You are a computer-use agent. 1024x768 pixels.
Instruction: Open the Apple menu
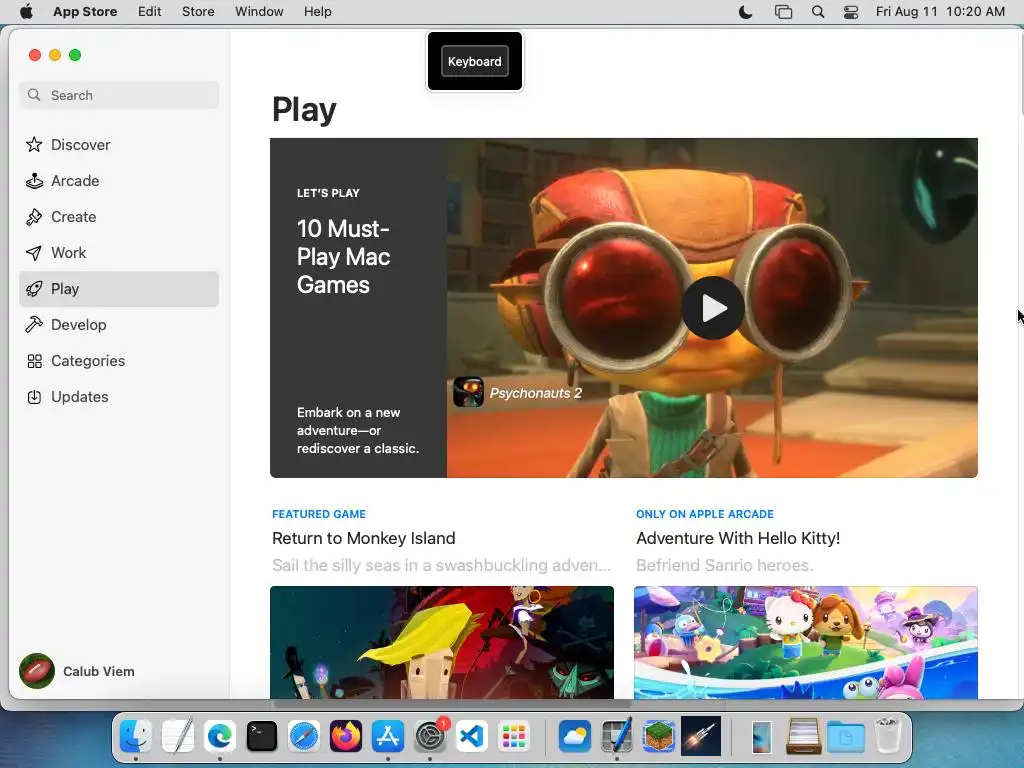tap(26, 12)
